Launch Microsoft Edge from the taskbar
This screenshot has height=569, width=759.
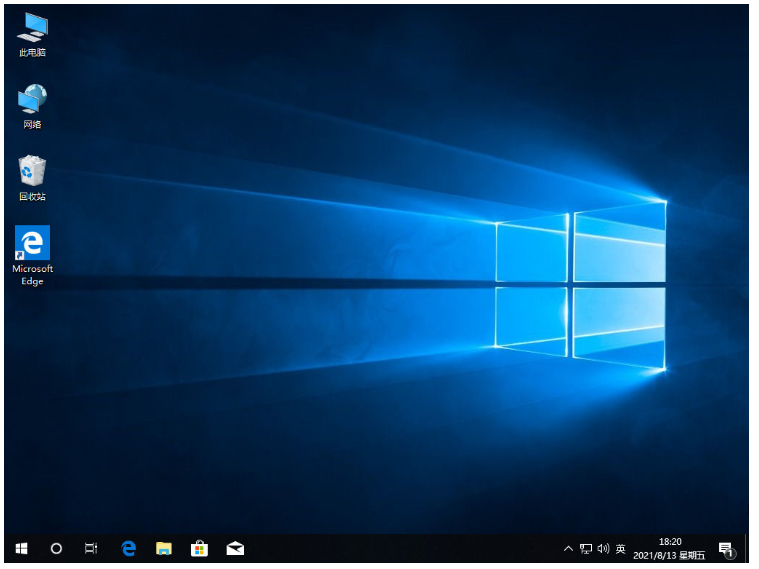point(128,548)
